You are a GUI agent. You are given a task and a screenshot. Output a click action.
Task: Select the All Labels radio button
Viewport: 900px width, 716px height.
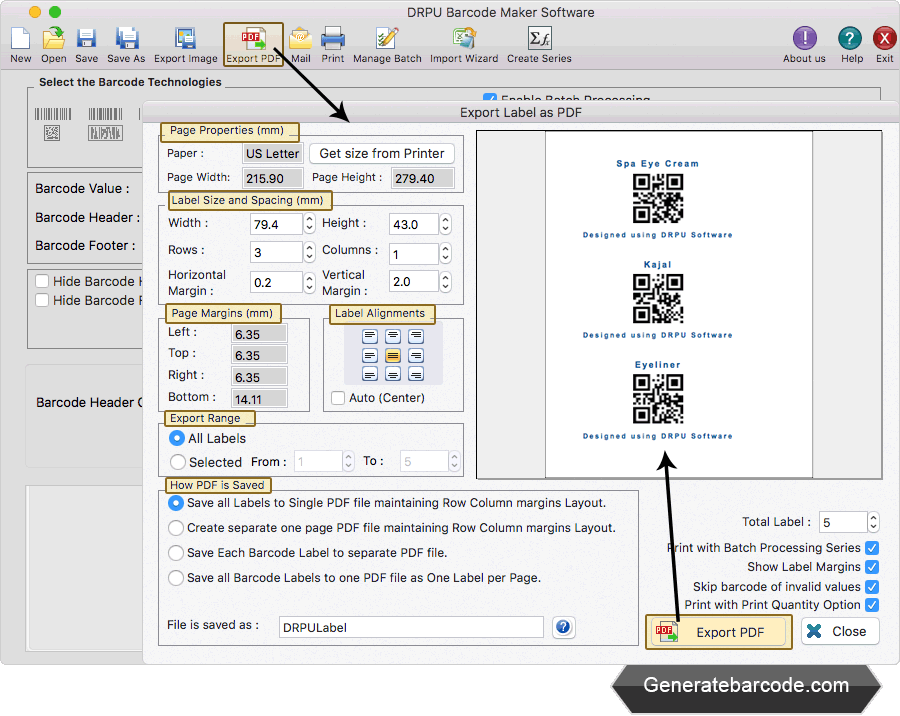[177, 438]
